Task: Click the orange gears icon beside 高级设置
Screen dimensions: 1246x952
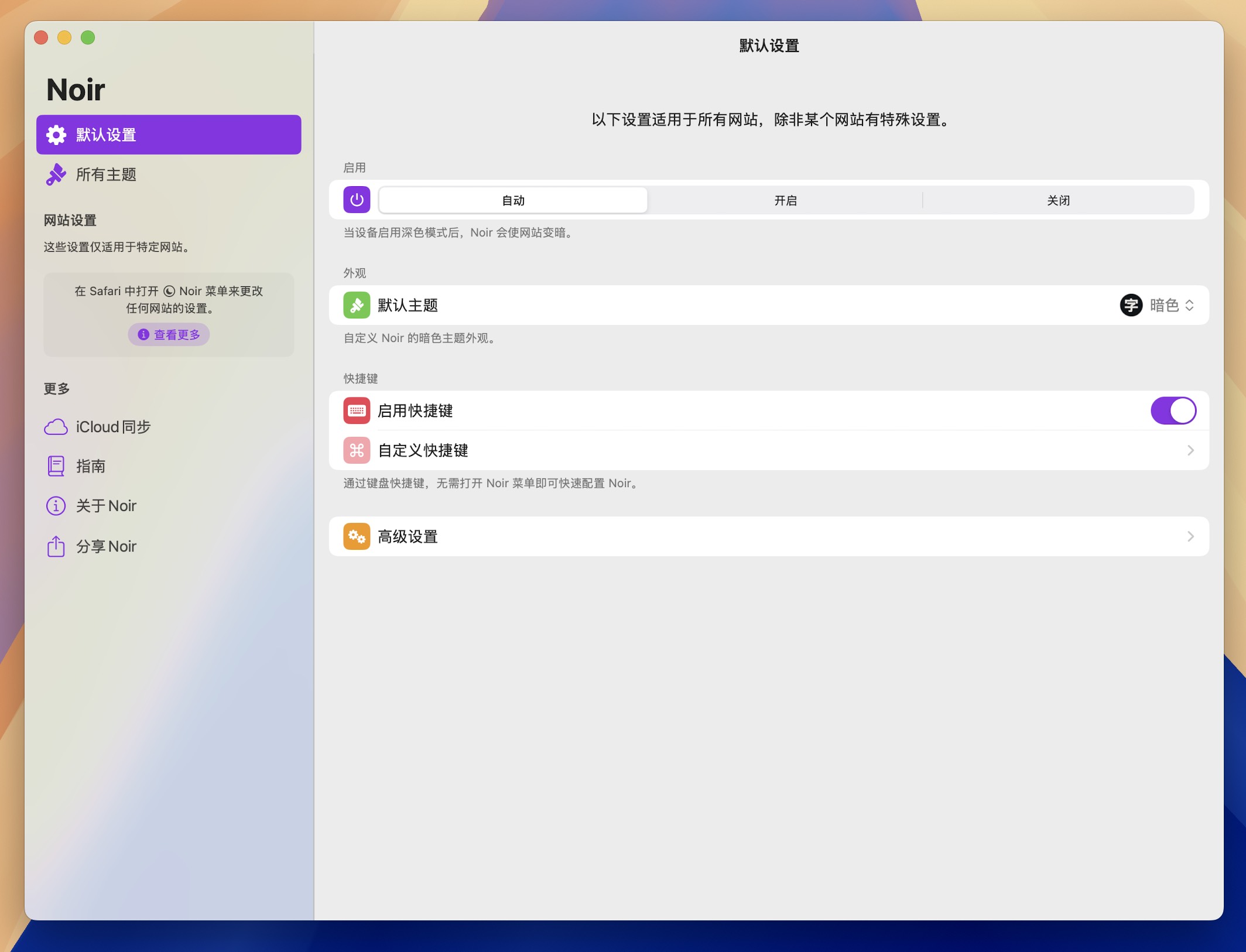Action: click(x=356, y=536)
